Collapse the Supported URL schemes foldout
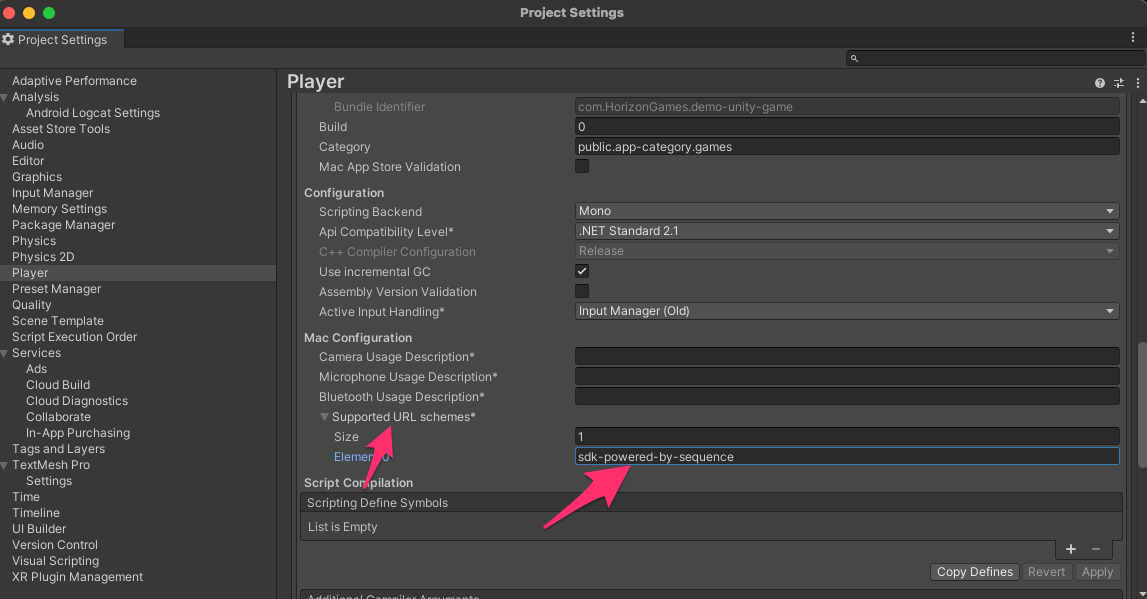 point(325,417)
